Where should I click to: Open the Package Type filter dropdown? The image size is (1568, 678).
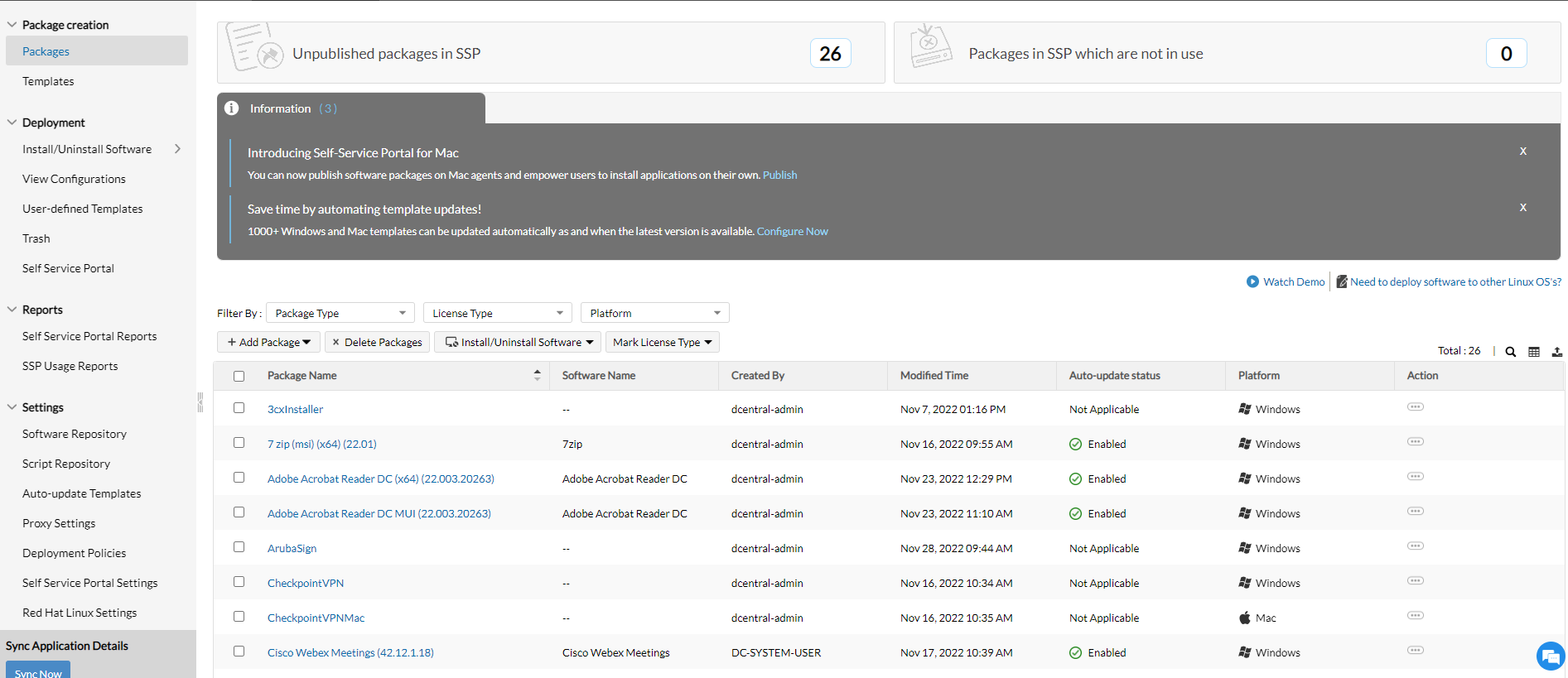click(340, 313)
